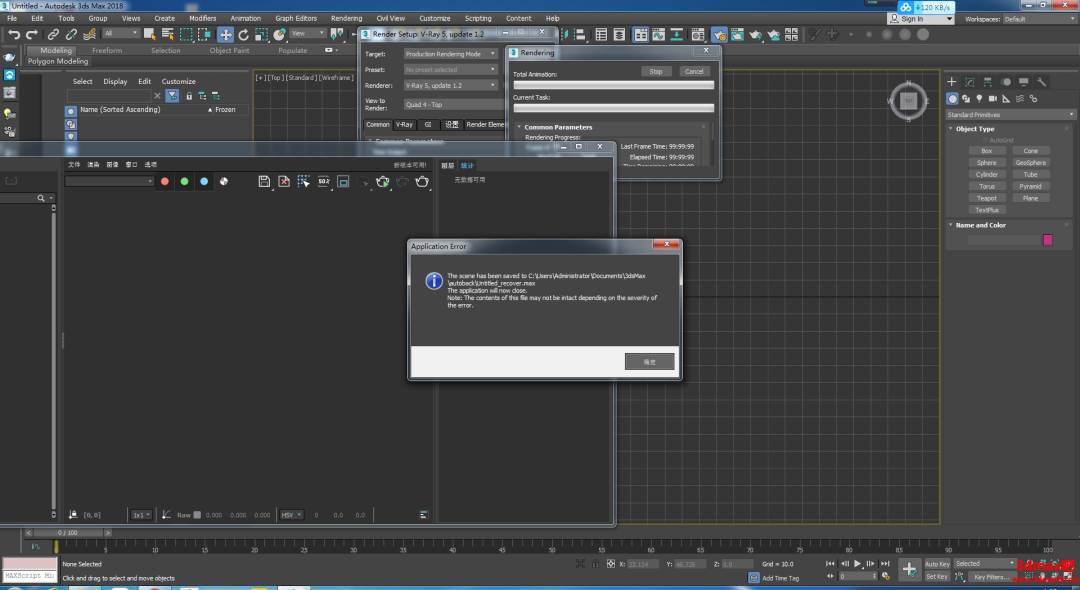
Task: Toggle the green channel circle
Action: pyautogui.click(x=184, y=181)
